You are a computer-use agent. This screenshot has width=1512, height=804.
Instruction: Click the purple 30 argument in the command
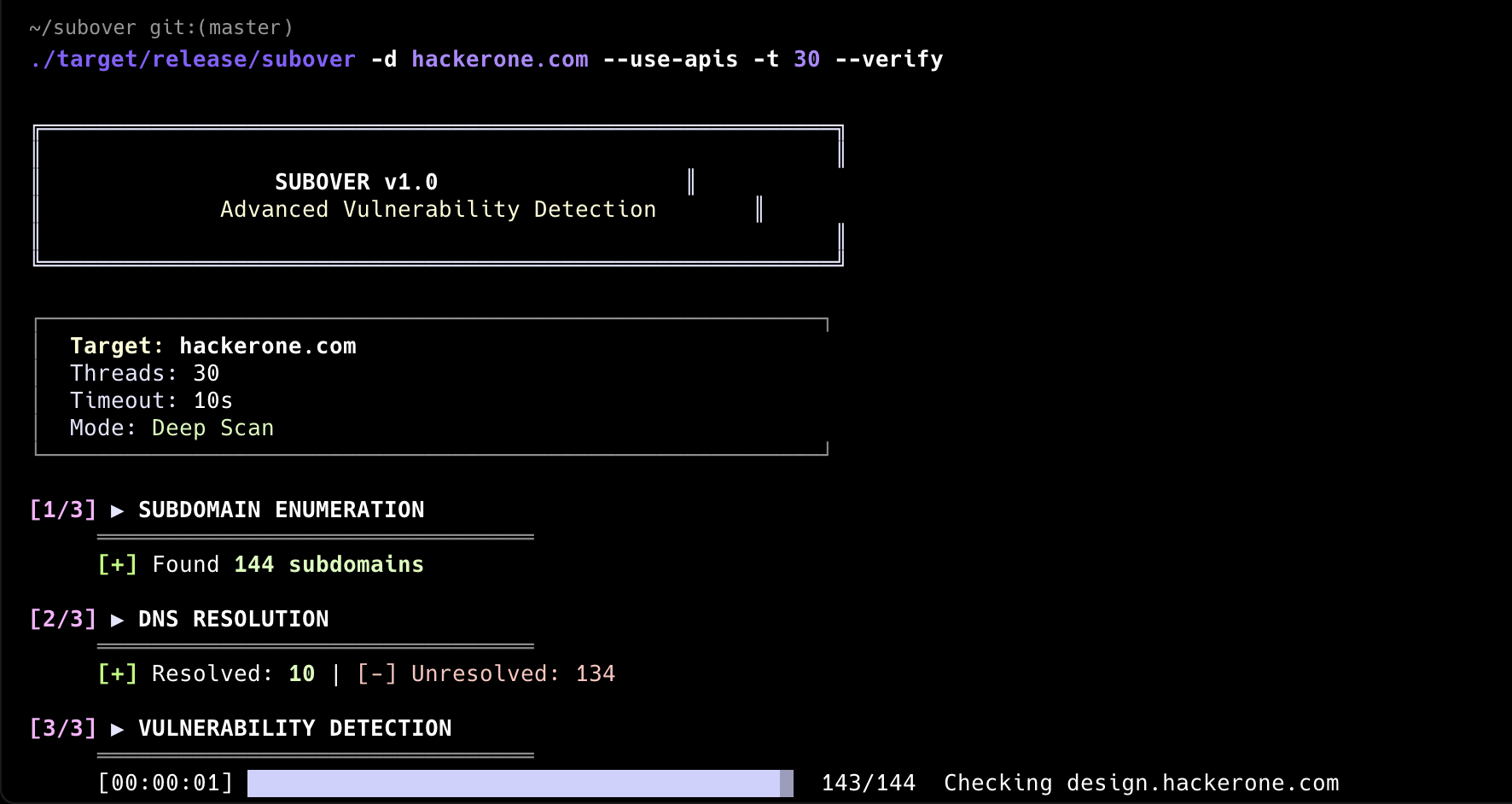pyautogui.click(x=807, y=60)
